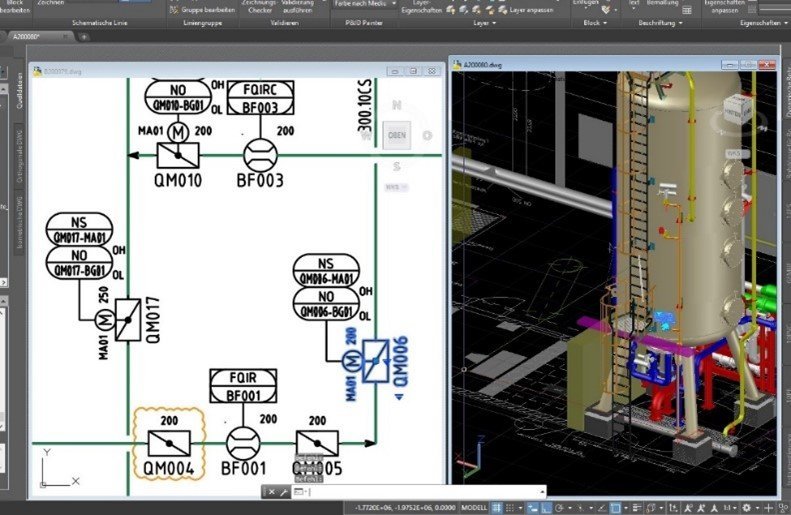This screenshot has width=791, height=515.
Task: Open a new drawing tab with plus
Action: pyautogui.click(x=84, y=37)
